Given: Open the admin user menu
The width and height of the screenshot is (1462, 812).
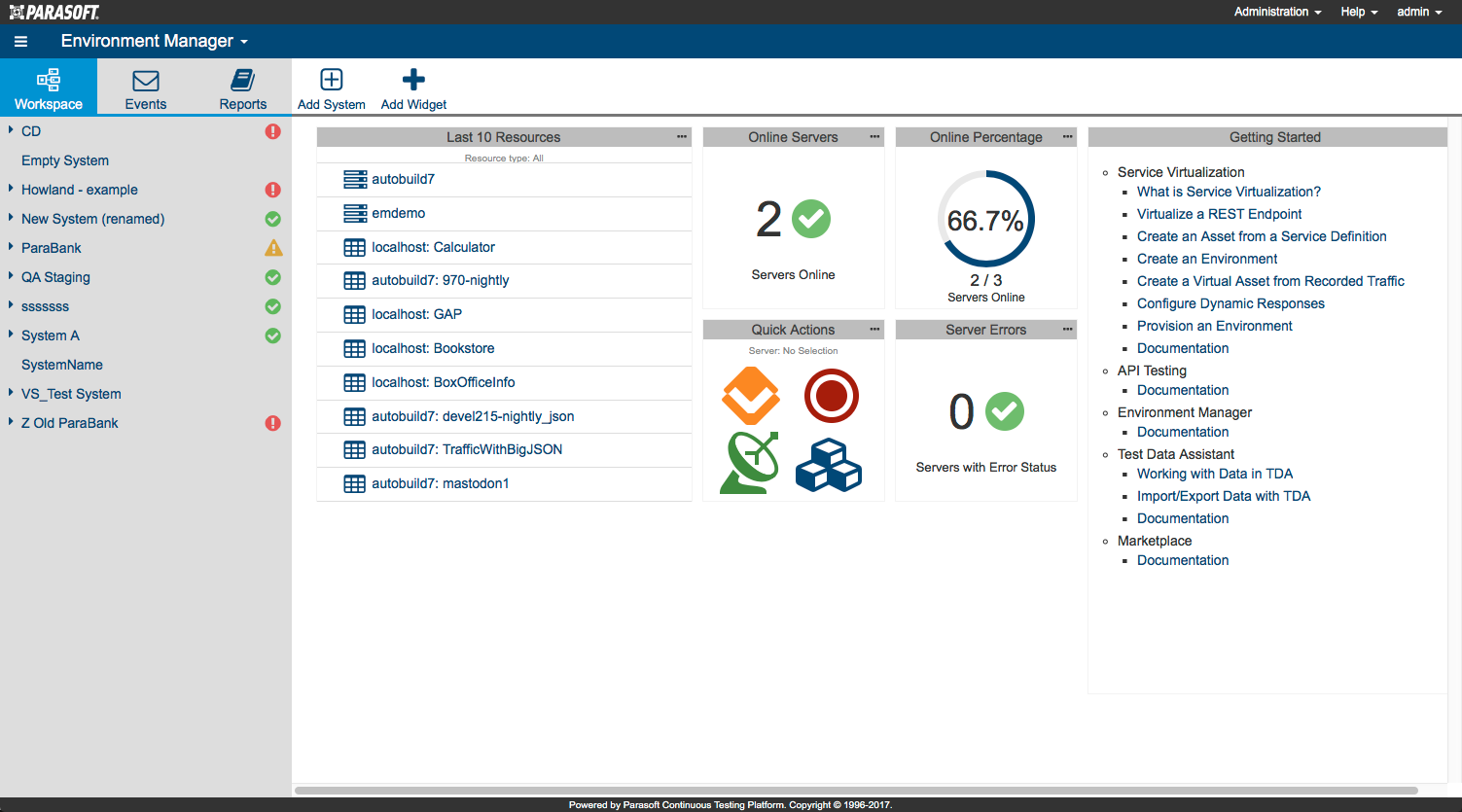Looking at the screenshot, I should click(x=1419, y=12).
